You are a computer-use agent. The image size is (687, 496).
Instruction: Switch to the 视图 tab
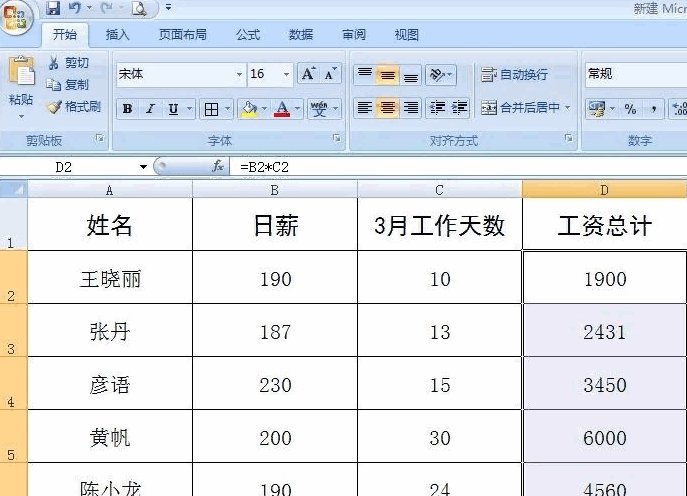click(407, 35)
